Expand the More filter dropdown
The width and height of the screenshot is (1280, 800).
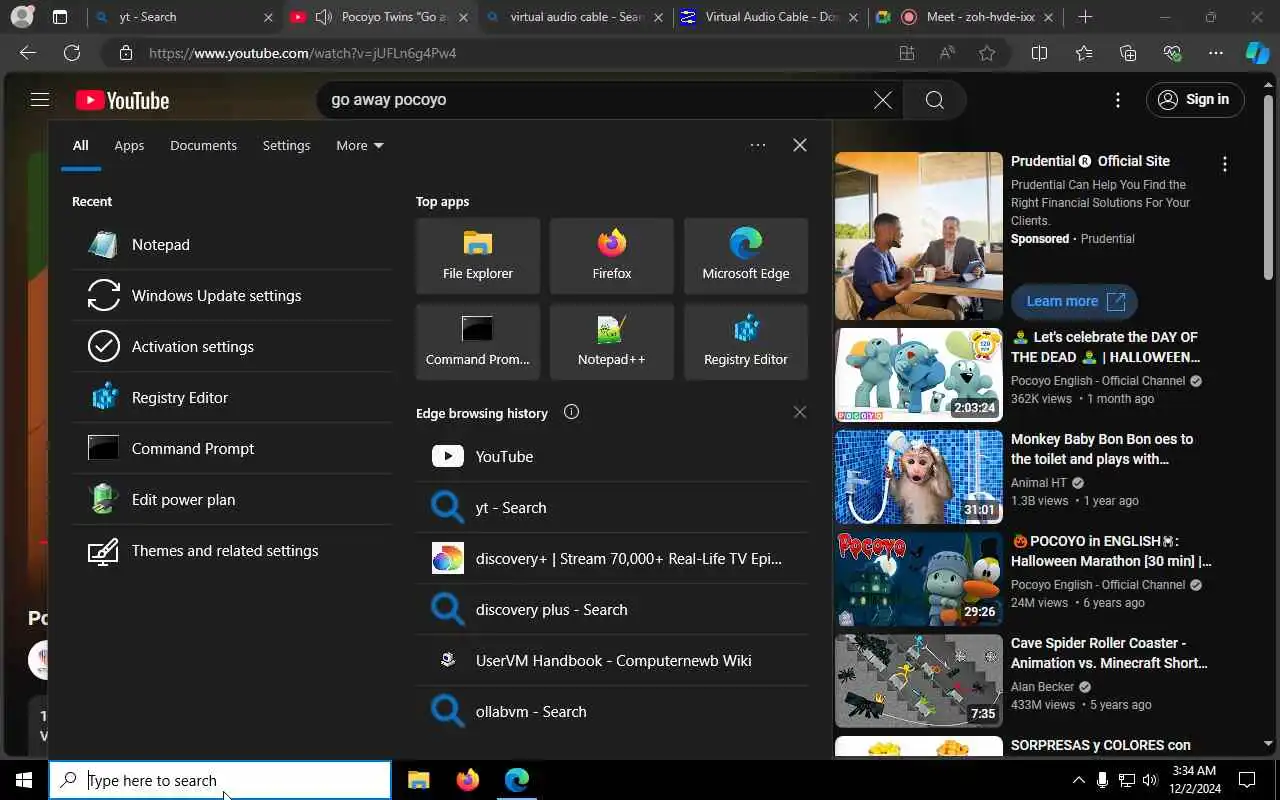click(x=360, y=145)
